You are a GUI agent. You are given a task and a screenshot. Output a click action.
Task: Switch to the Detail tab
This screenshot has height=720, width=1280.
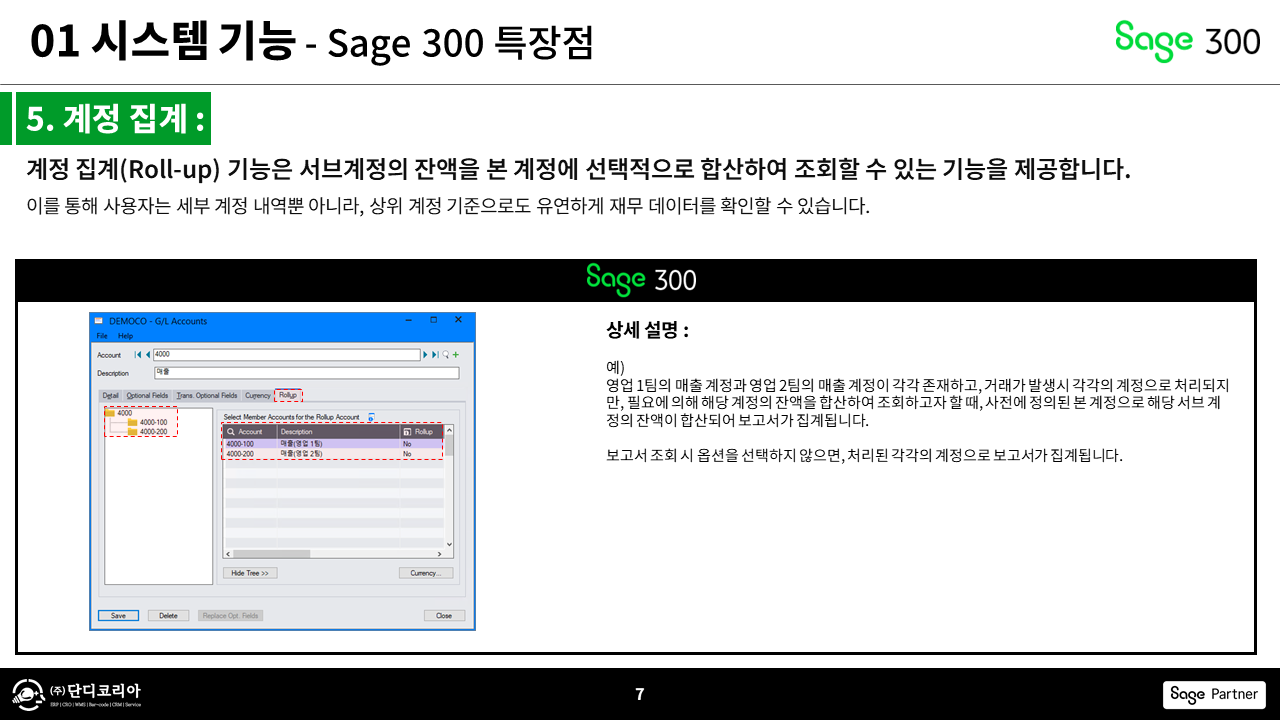coord(110,395)
